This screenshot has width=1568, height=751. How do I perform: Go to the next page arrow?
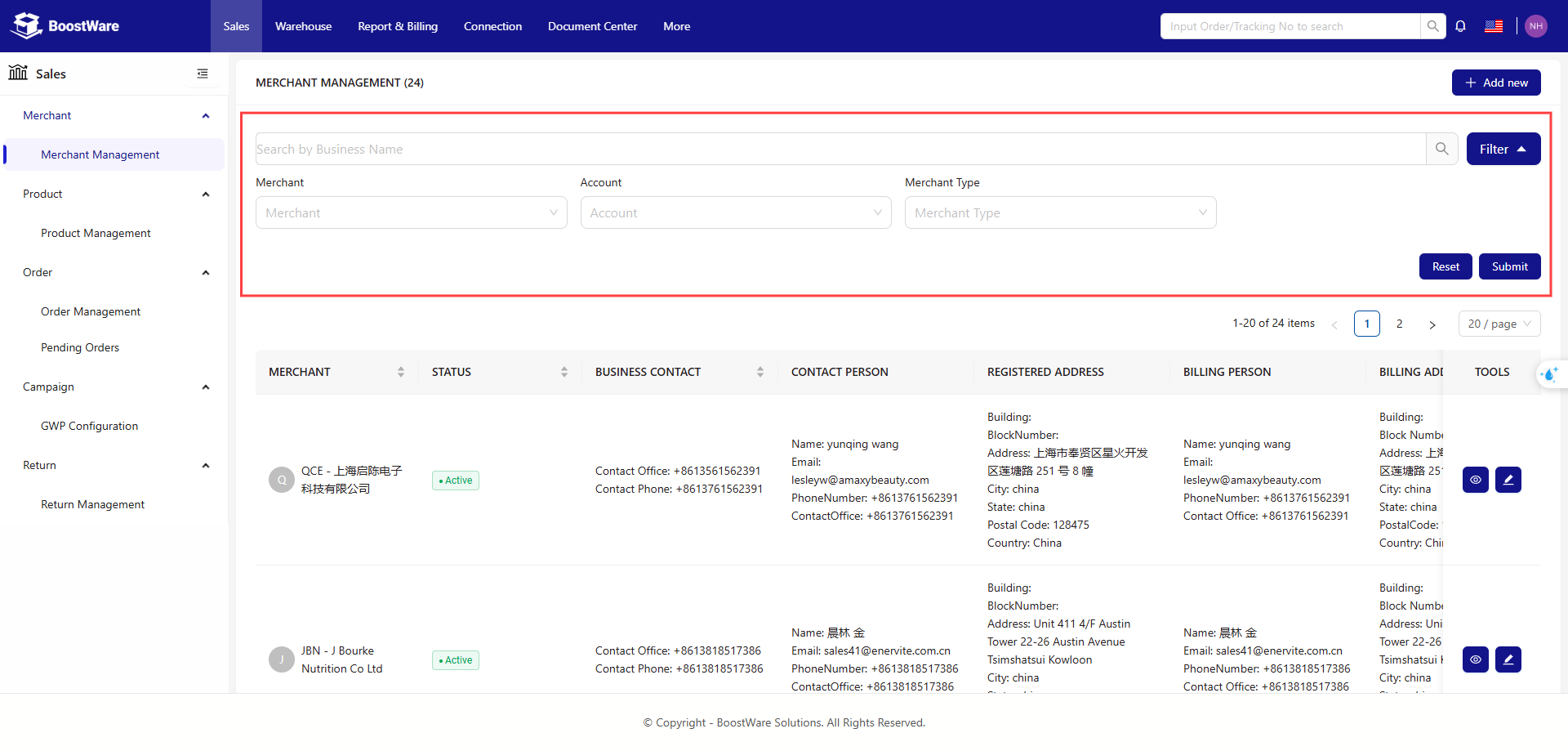1432,324
